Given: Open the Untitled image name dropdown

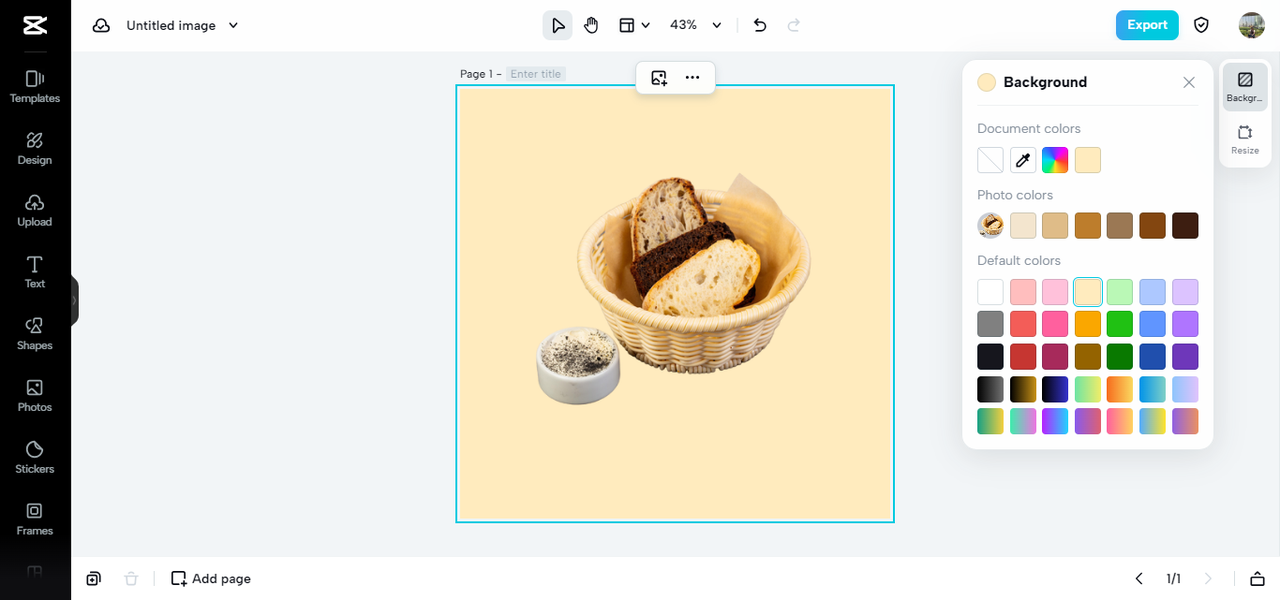Looking at the screenshot, I should coord(183,25).
